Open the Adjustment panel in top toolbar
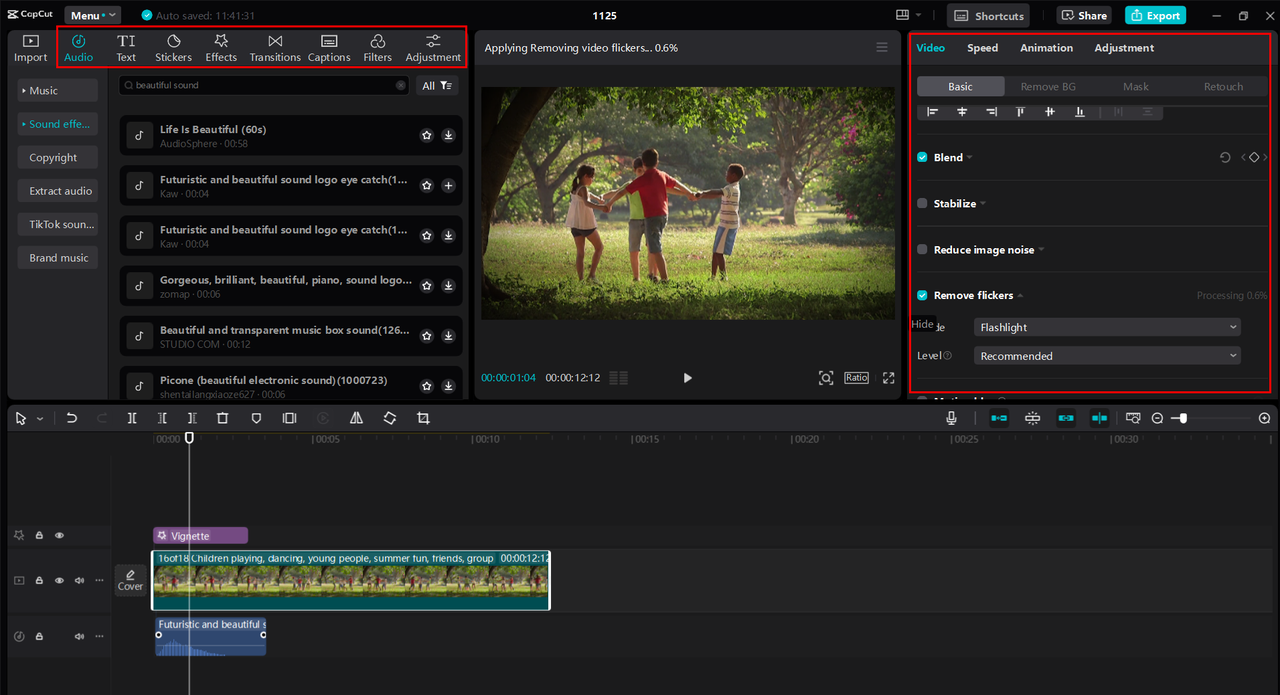The width and height of the screenshot is (1280, 695). pos(433,48)
